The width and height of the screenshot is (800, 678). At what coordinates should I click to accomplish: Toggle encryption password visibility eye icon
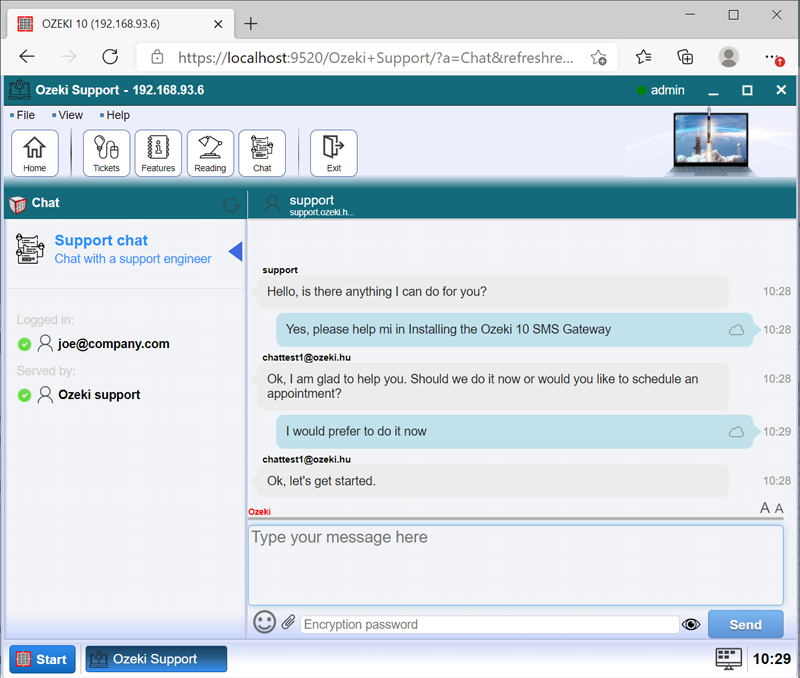691,624
